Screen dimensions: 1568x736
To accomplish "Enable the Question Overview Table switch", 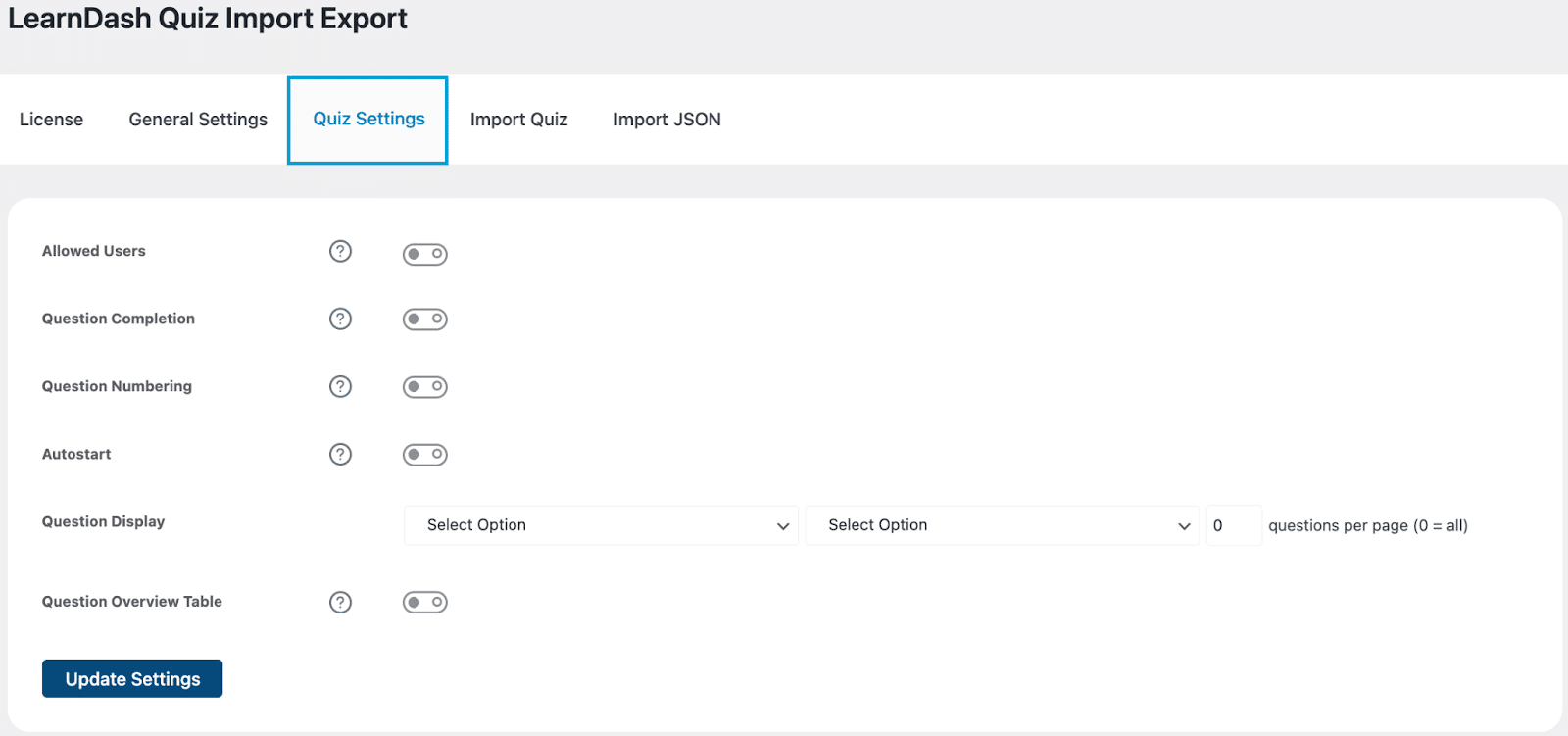I will pyautogui.click(x=425, y=603).
